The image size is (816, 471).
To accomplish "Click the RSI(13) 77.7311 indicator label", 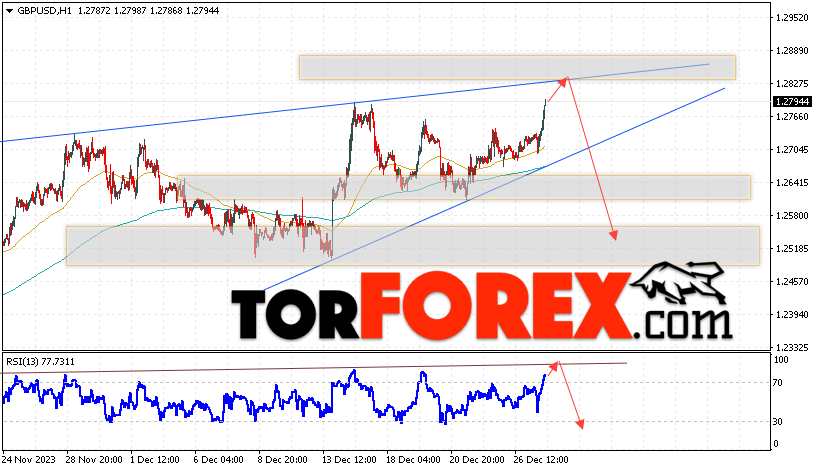I will (40, 362).
